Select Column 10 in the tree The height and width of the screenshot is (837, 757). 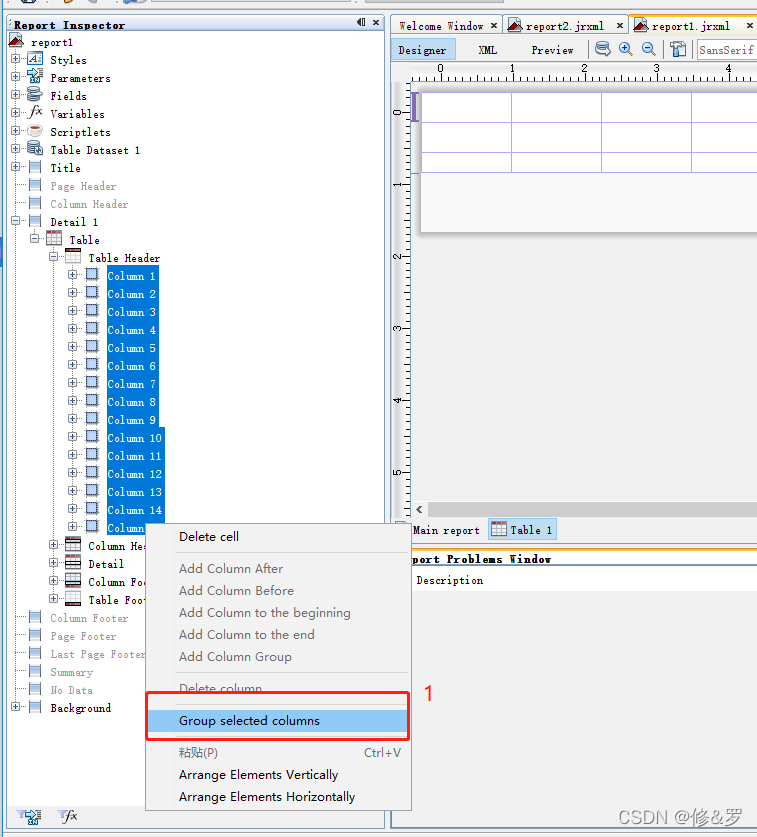click(135, 438)
